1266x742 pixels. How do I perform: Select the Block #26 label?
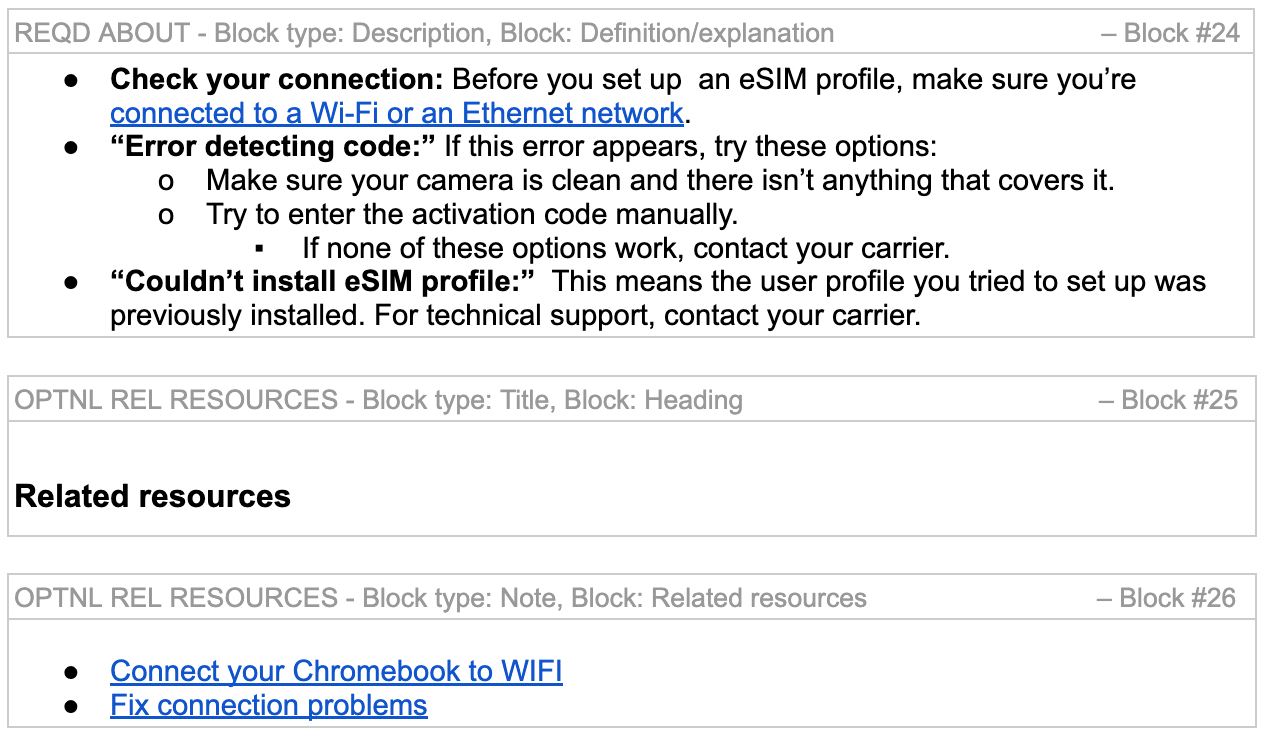(1167, 598)
